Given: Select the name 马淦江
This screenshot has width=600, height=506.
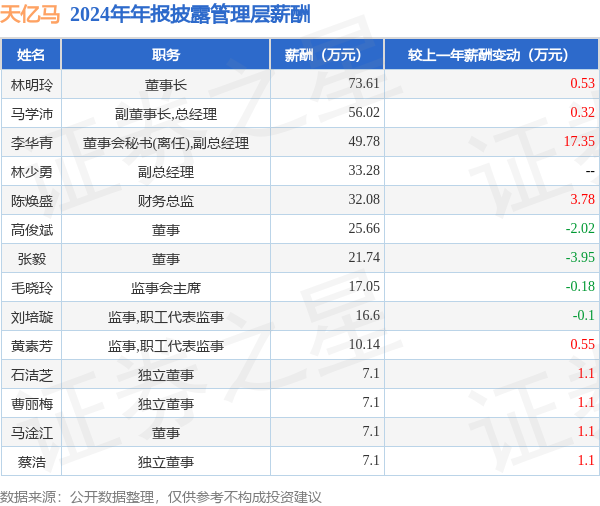Looking at the screenshot, I should click(32, 433).
